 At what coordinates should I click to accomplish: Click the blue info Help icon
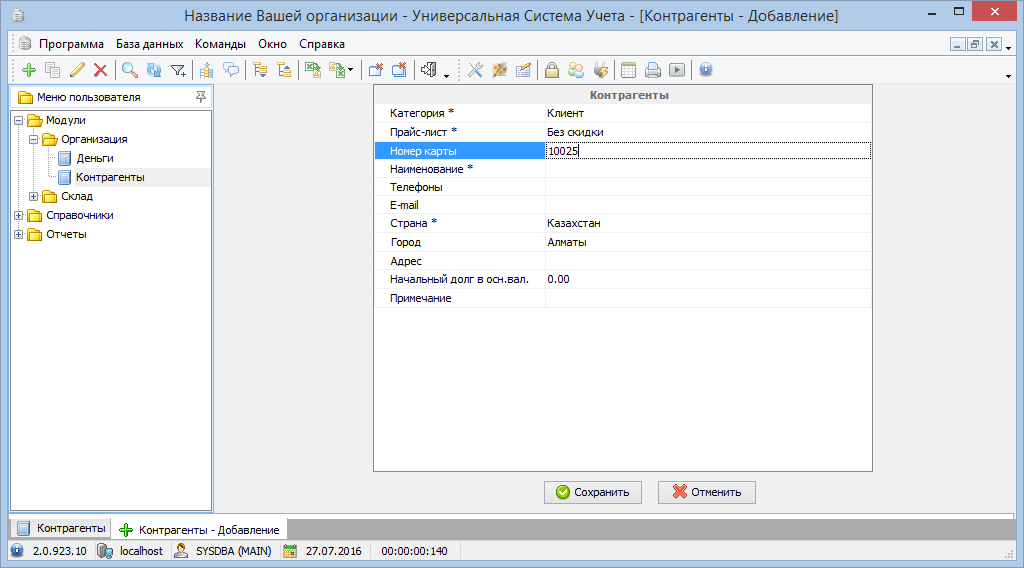[x=705, y=70]
